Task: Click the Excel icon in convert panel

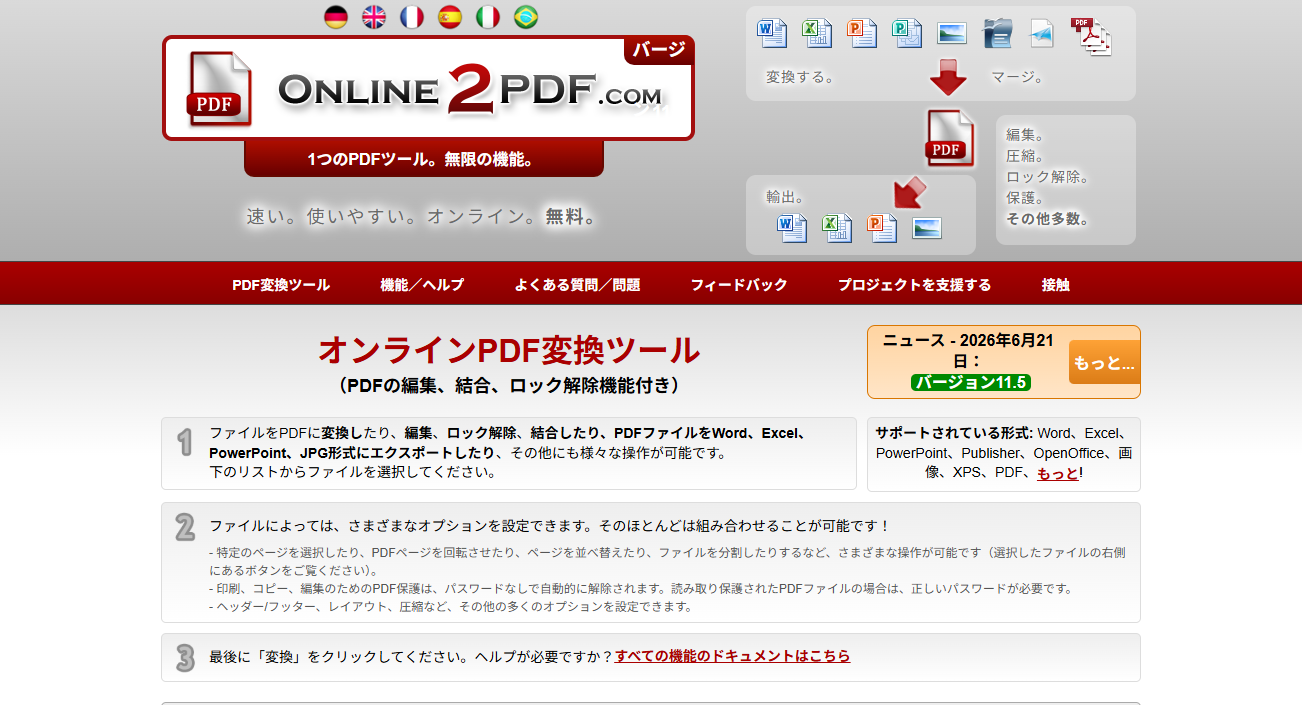Action: [816, 33]
